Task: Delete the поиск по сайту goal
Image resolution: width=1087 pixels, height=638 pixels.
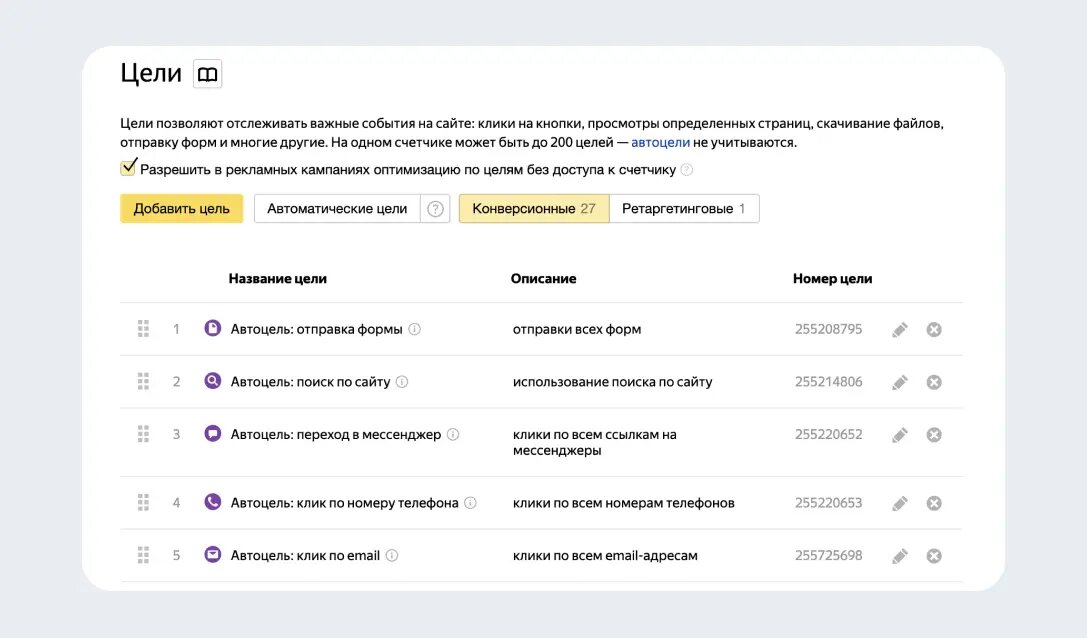Action: pos(934,382)
